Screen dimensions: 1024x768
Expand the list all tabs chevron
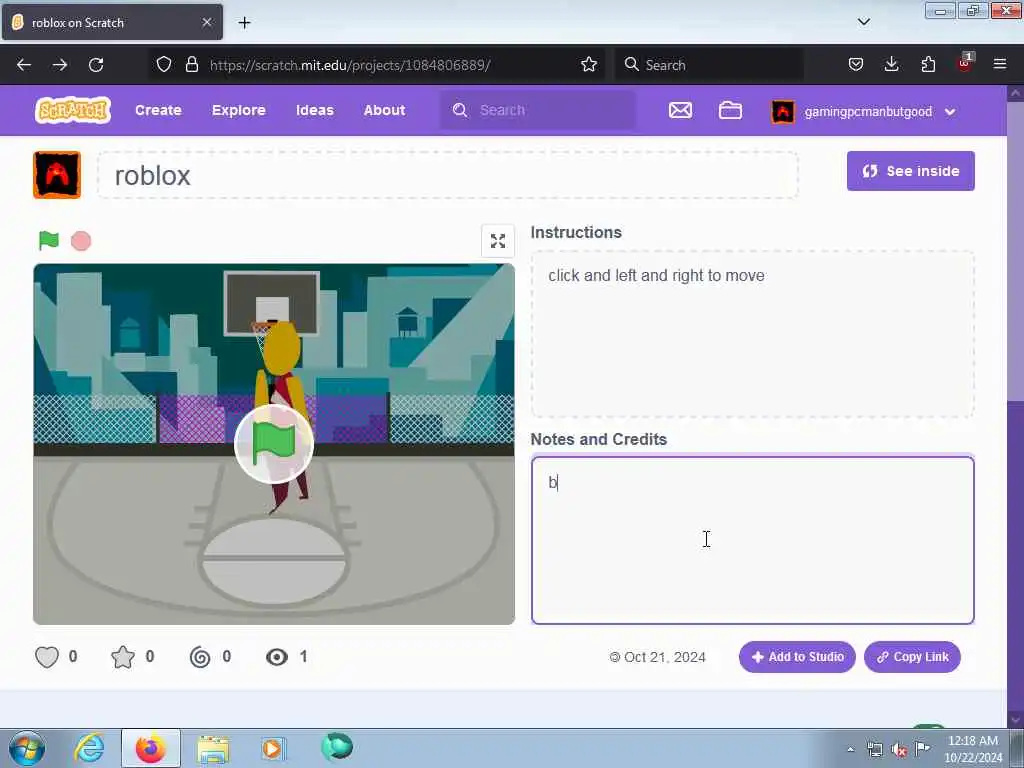863,22
